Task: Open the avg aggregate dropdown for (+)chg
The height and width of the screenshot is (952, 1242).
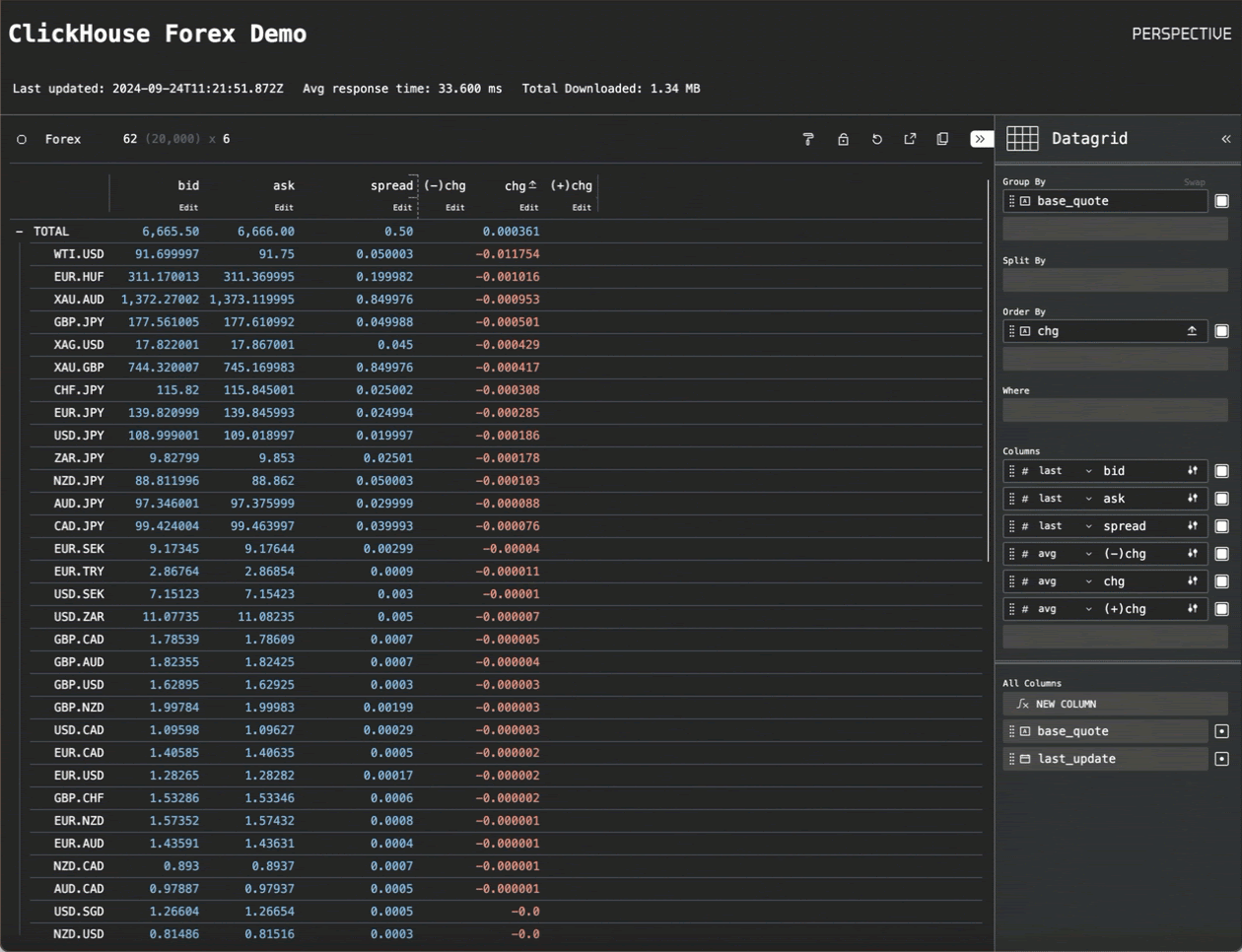Action: [x=1065, y=609]
